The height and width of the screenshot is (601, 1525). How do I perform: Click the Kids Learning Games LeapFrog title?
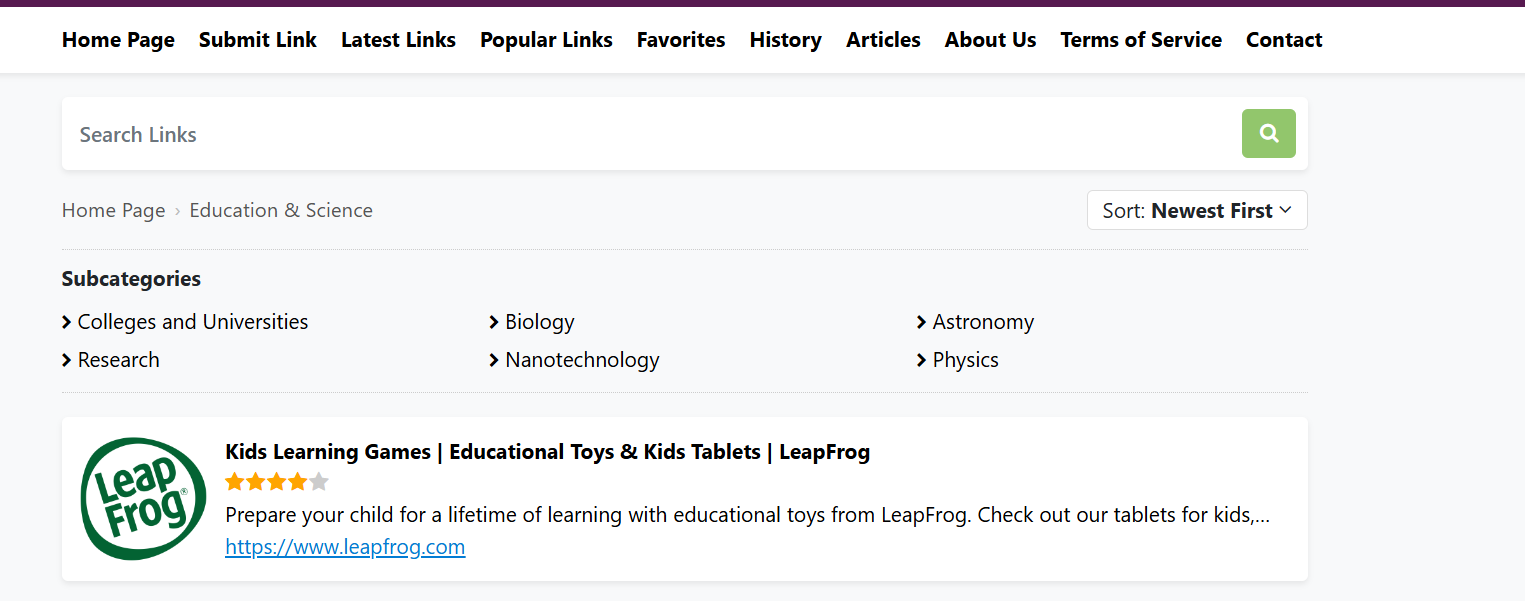[547, 452]
